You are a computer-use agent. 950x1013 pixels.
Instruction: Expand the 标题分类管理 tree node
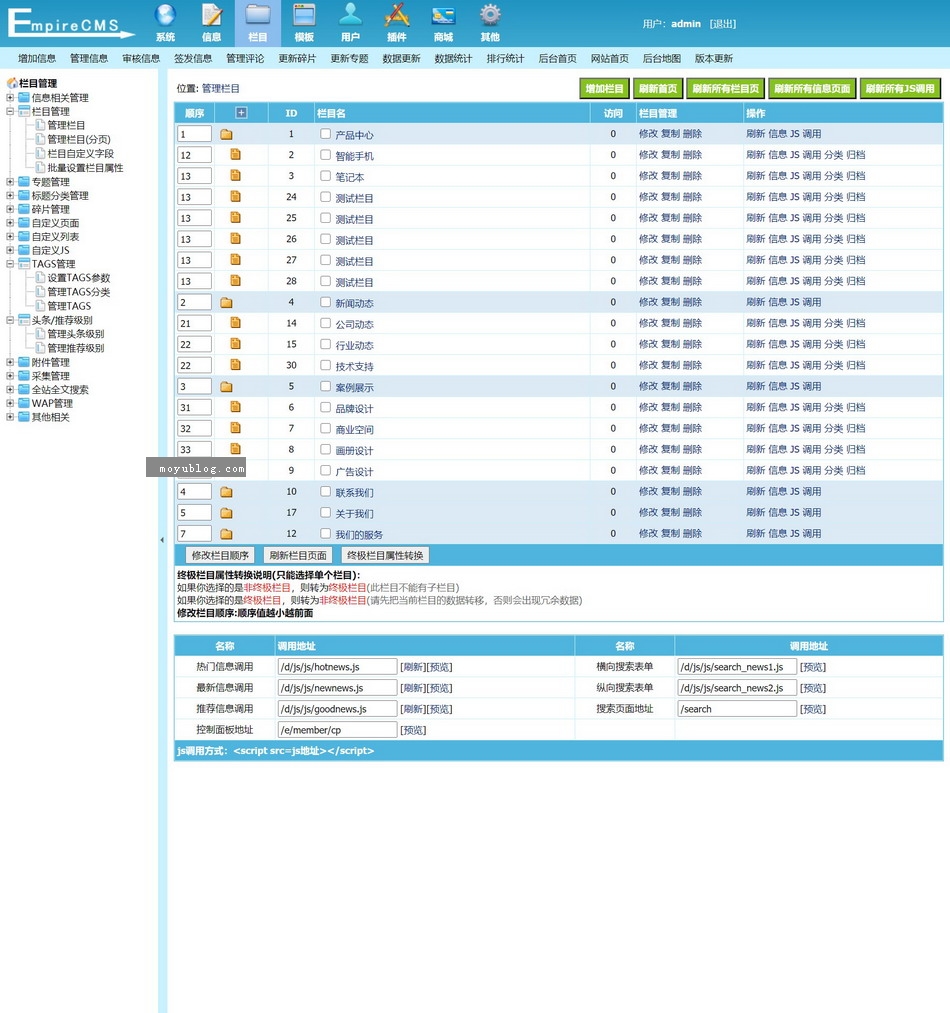pyautogui.click(x=10, y=195)
